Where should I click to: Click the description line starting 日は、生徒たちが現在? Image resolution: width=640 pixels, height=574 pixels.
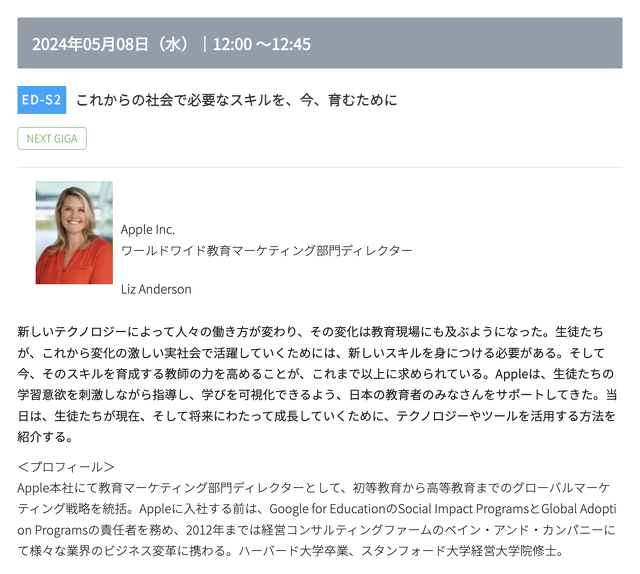[x=316, y=416]
